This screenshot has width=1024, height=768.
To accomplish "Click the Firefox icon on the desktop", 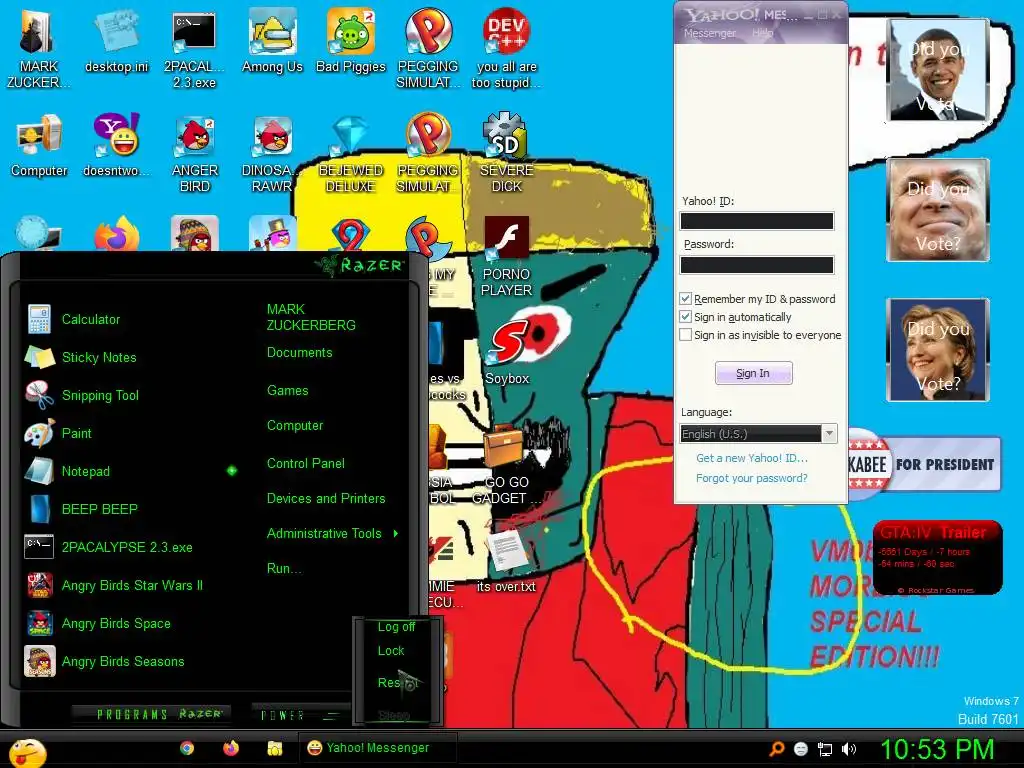I will point(116,234).
